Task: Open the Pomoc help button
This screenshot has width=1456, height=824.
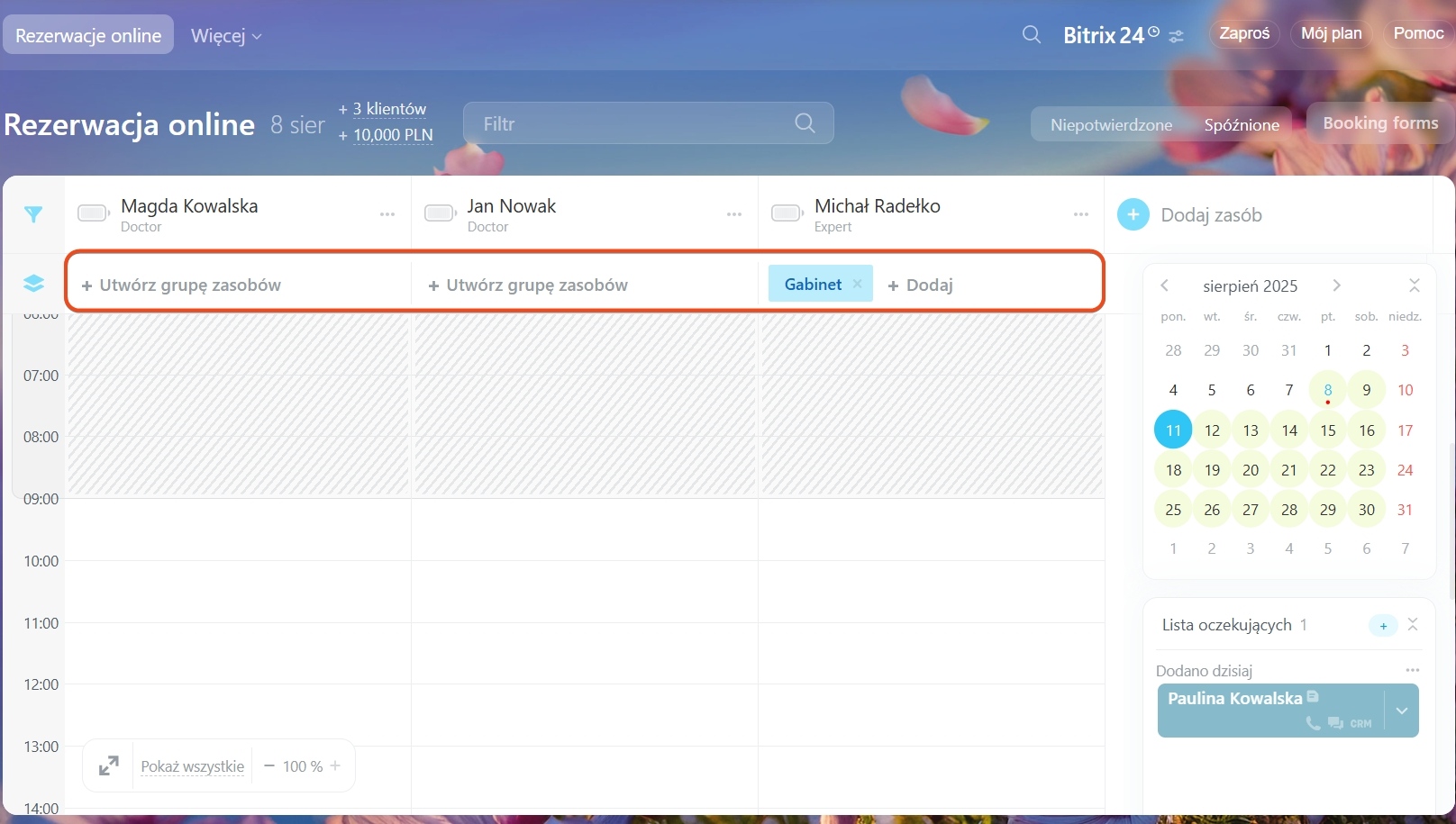Action: point(1418,33)
